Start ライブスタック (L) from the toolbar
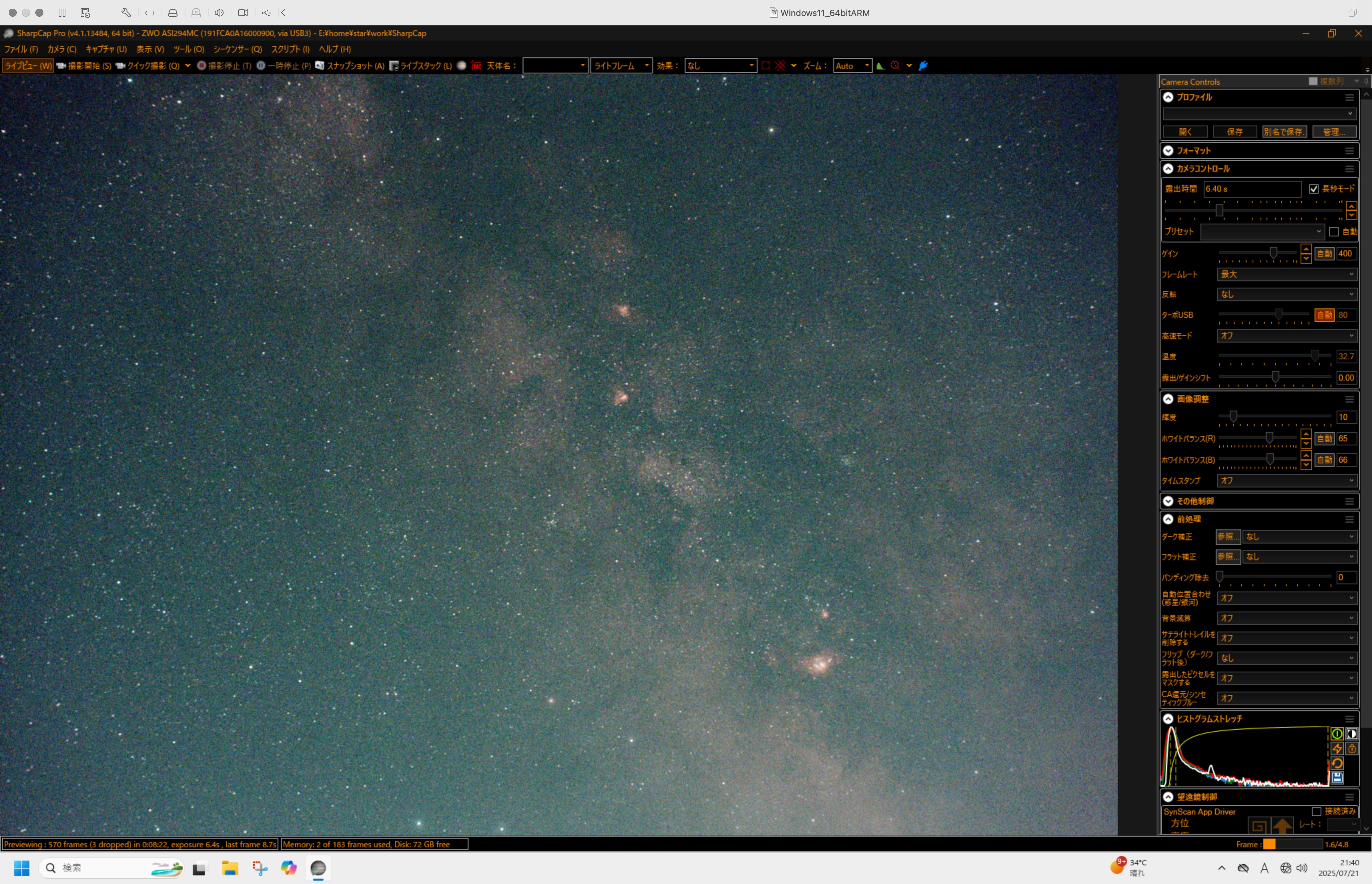The width and height of the screenshot is (1372, 884). click(x=420, y=65)
